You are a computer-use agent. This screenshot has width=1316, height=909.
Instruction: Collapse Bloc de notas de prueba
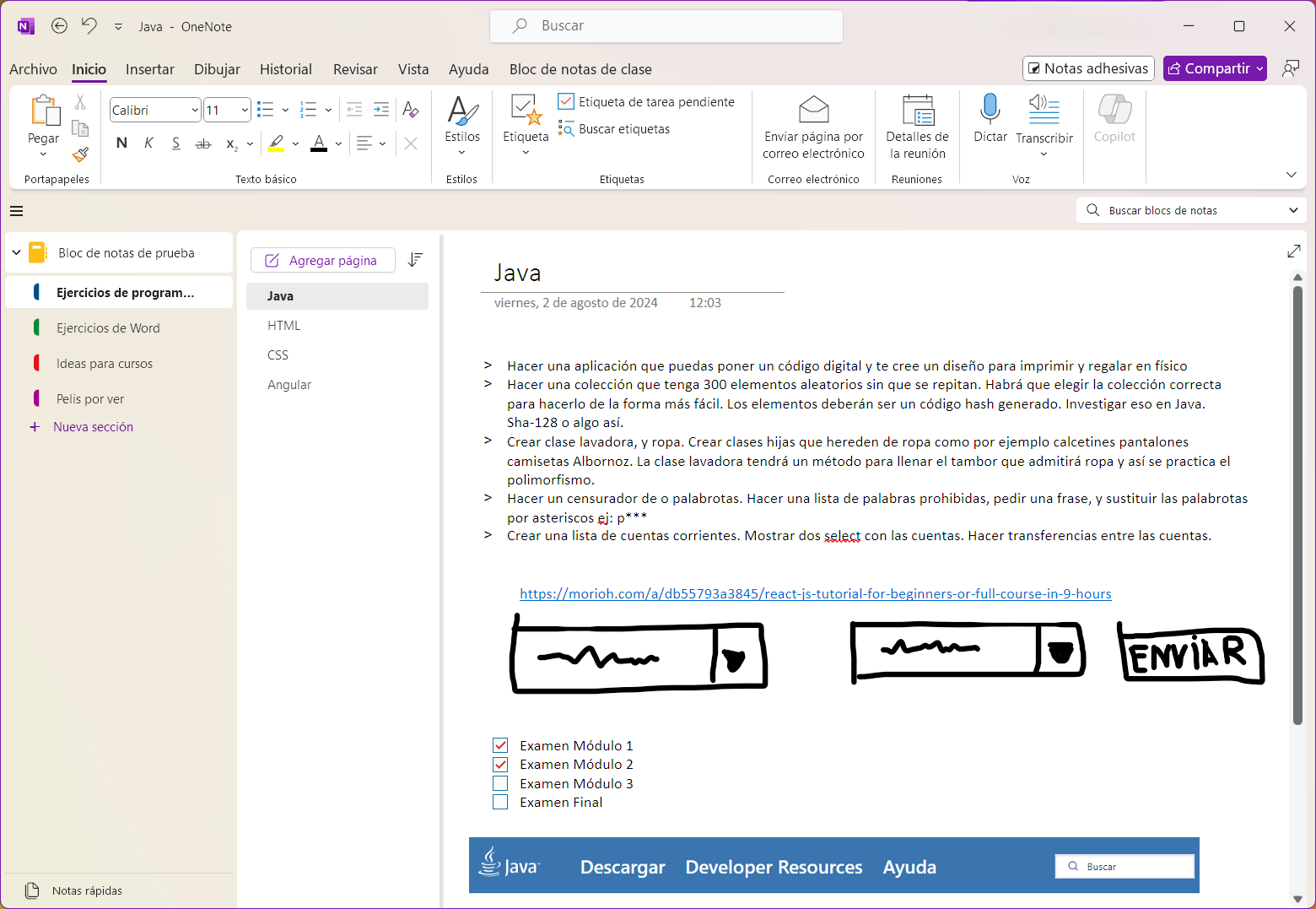point(16,252)
